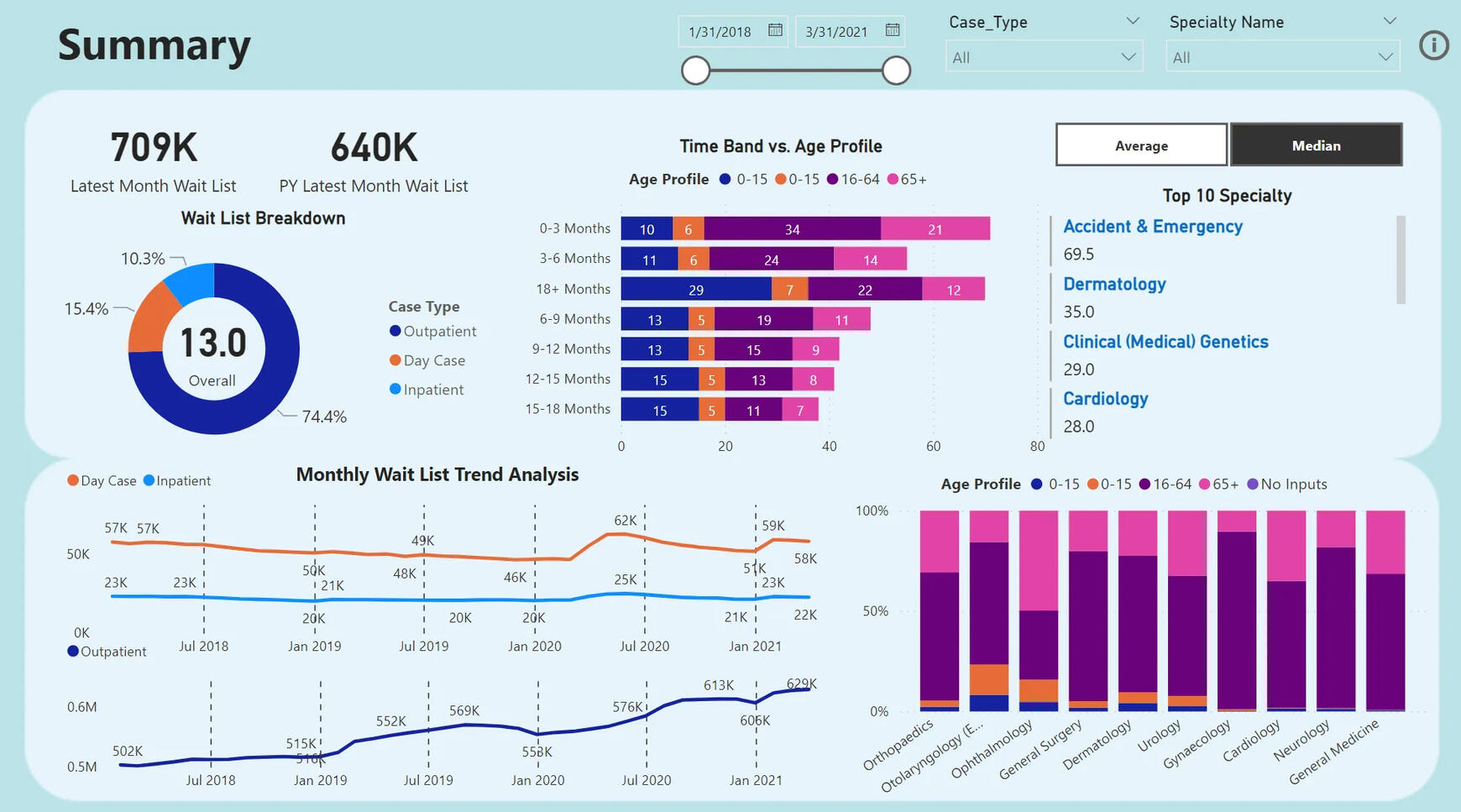The height and width of the screenshot is (812, 1461).
Task: Open the Case_Type All dropdown
Action: tap(1044, 57)
